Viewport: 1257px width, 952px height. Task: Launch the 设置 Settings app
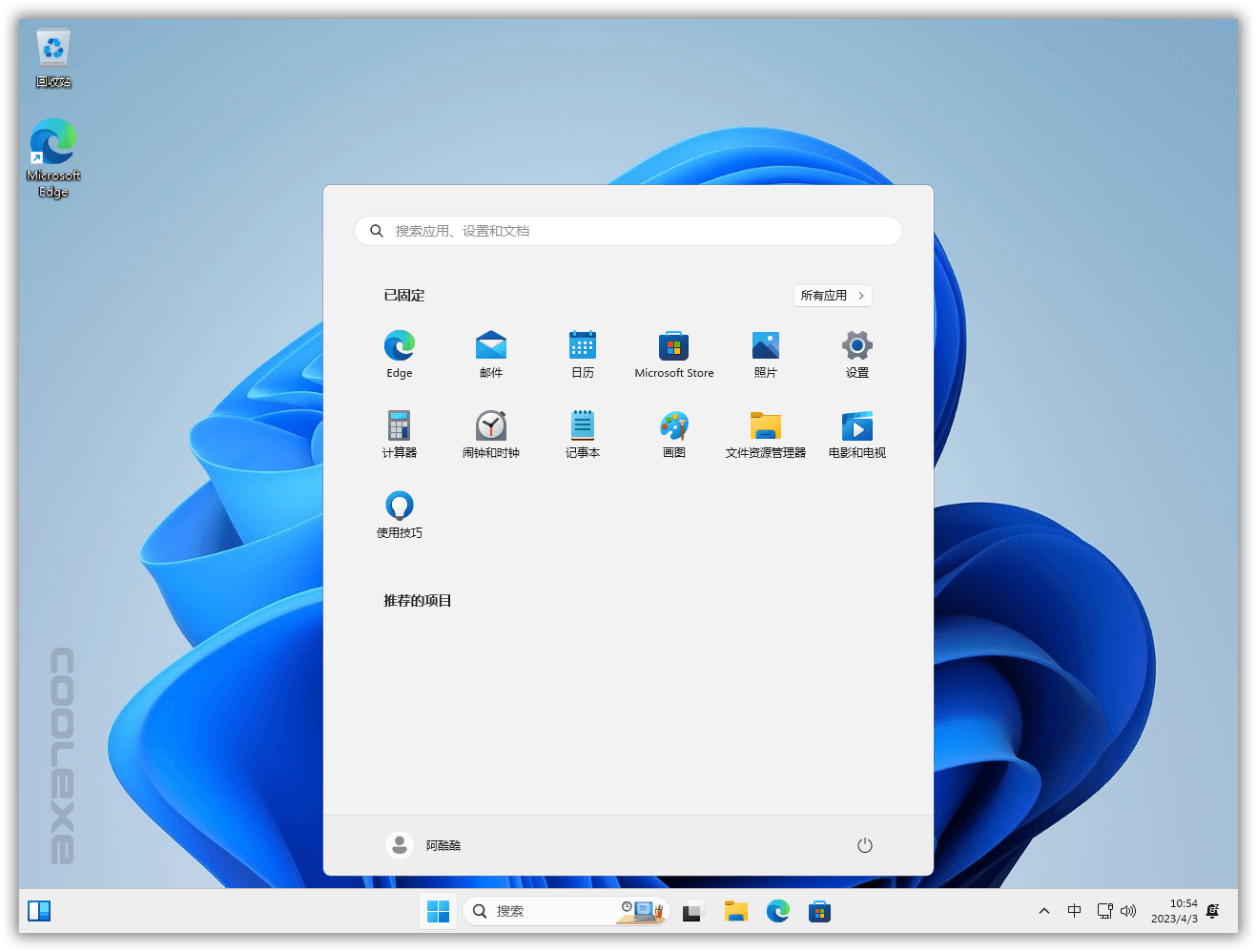point(856,353)
